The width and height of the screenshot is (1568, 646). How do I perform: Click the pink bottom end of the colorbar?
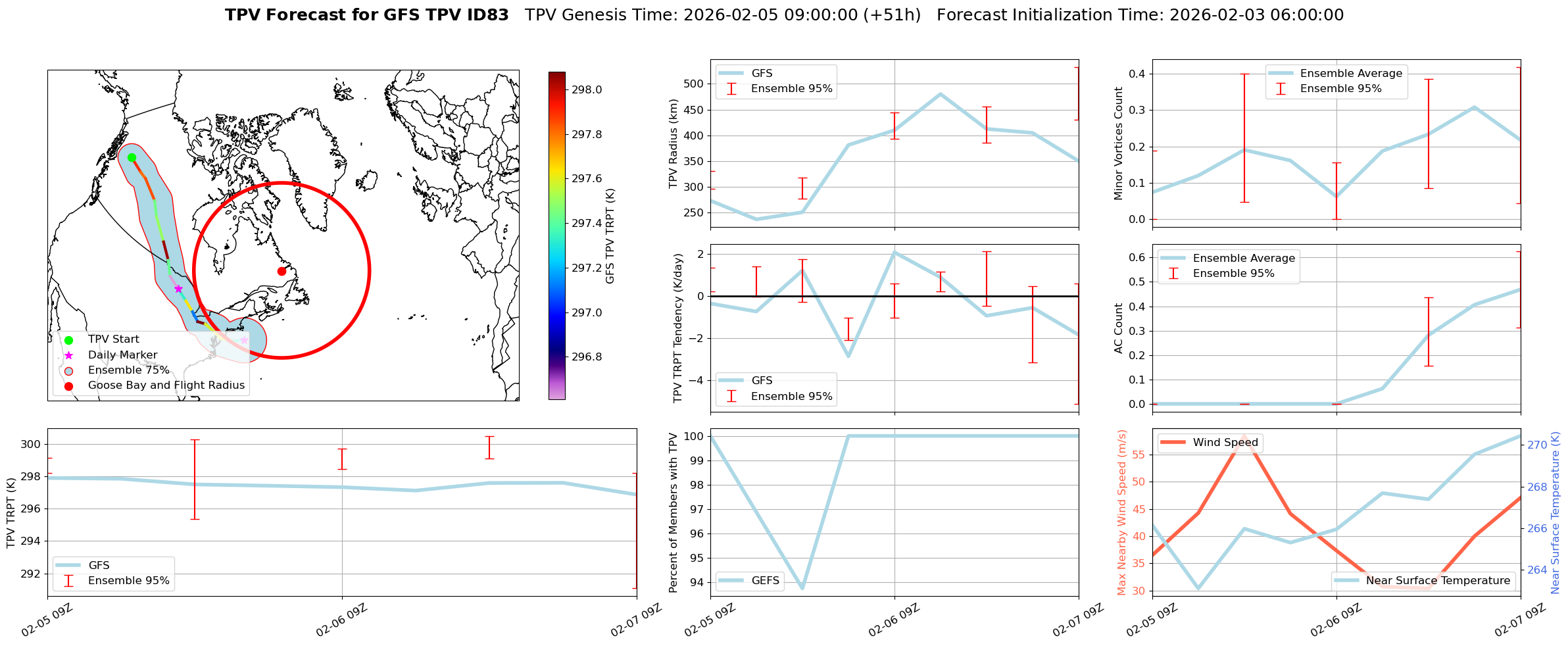tap(556, 395)
